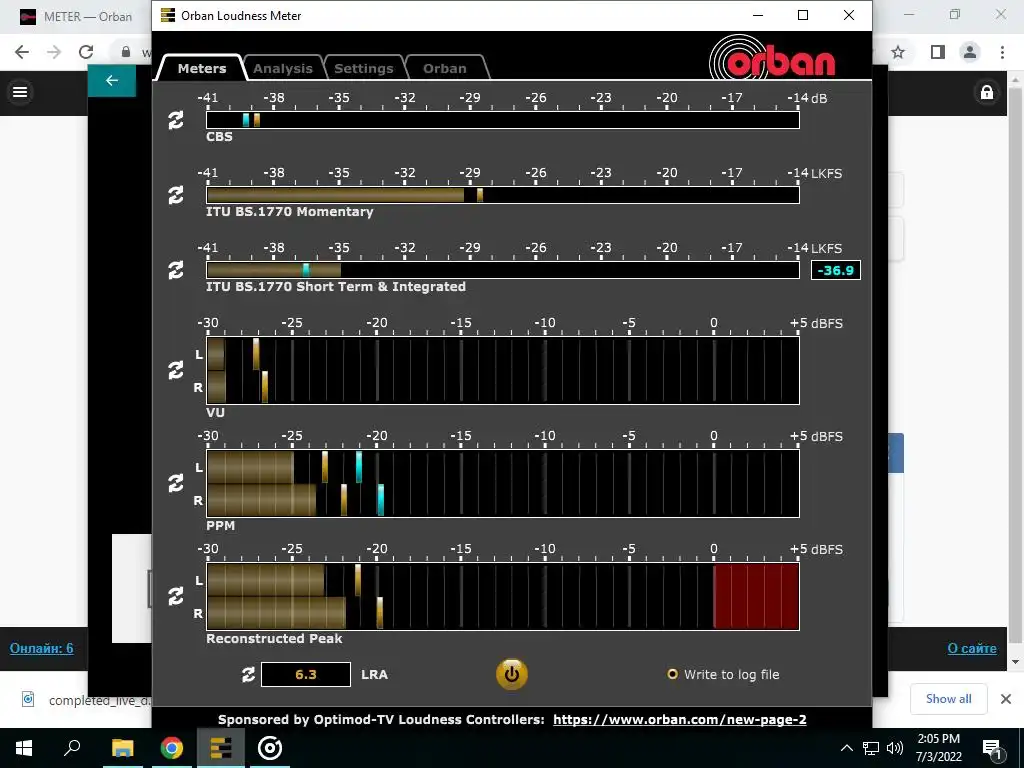Click the ITU BS.1770 Momentary meter bar
The image size is (1024, 768).
(x=503, y=195)
